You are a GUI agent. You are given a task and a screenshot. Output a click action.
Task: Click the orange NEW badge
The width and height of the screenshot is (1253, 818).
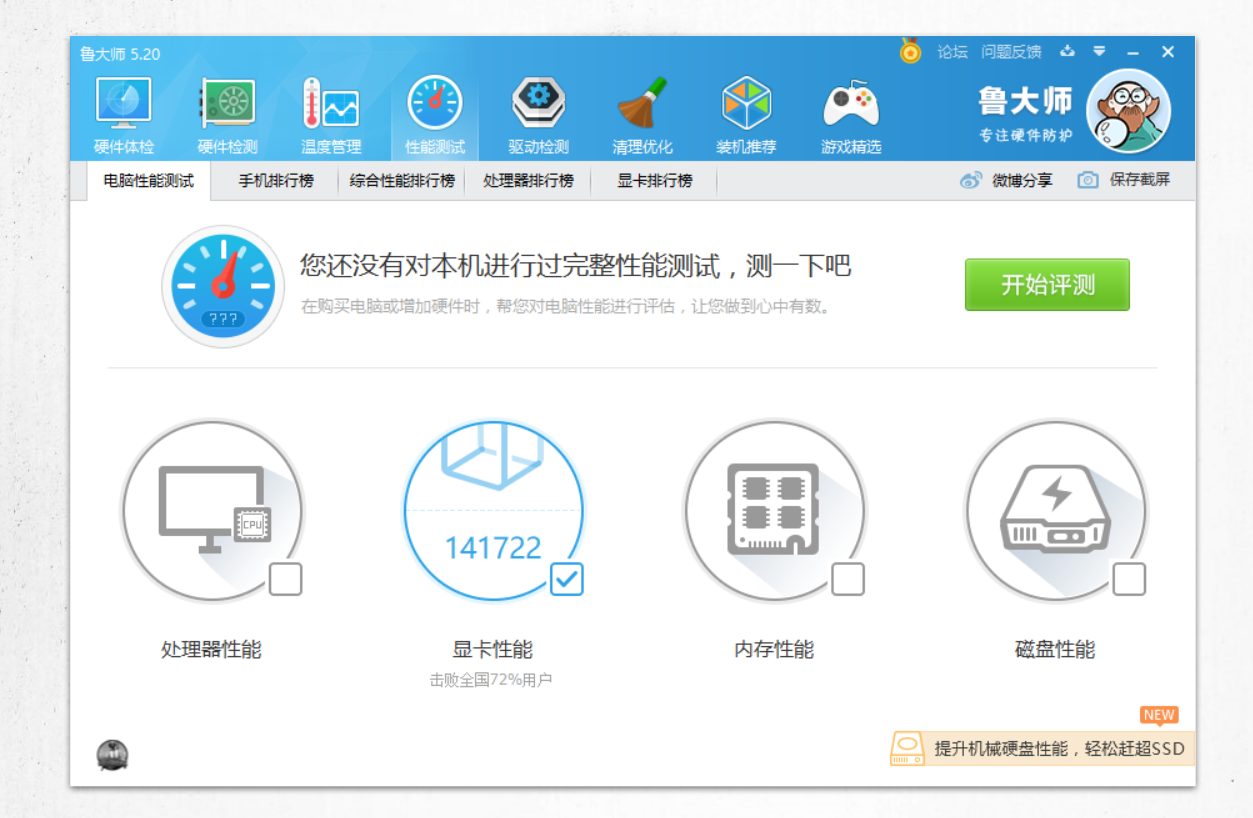pos(1159,716)
